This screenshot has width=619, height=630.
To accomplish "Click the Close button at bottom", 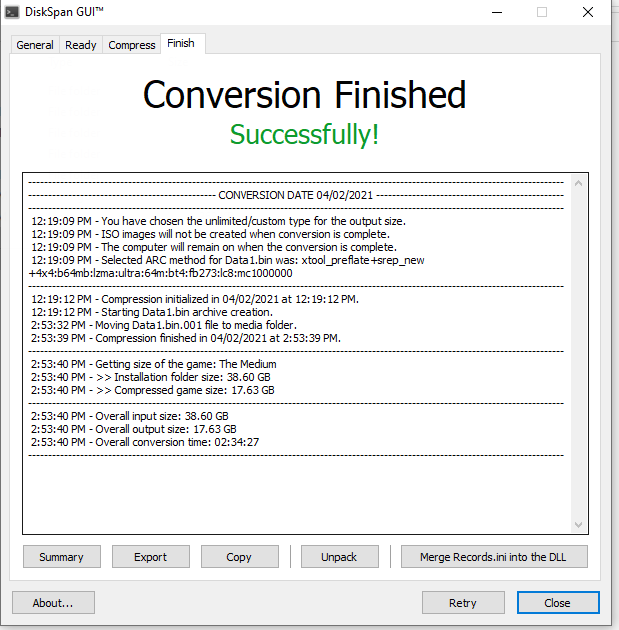I will pyautogui.click(x=558, y=602).
